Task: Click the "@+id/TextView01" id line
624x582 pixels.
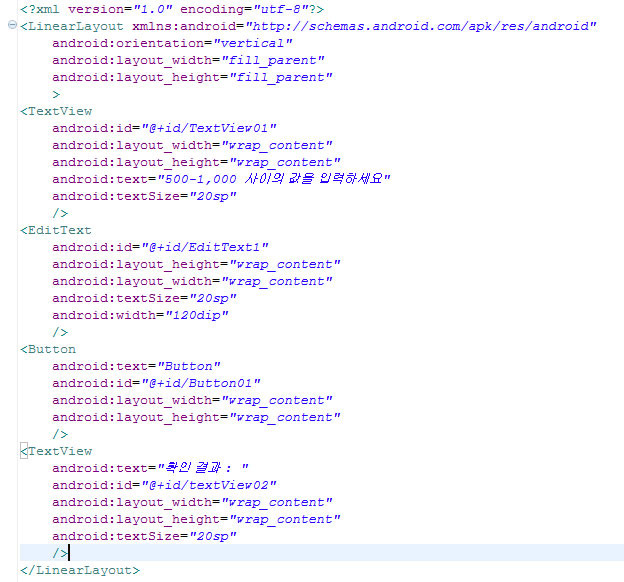Action: [x=164, y=128]
